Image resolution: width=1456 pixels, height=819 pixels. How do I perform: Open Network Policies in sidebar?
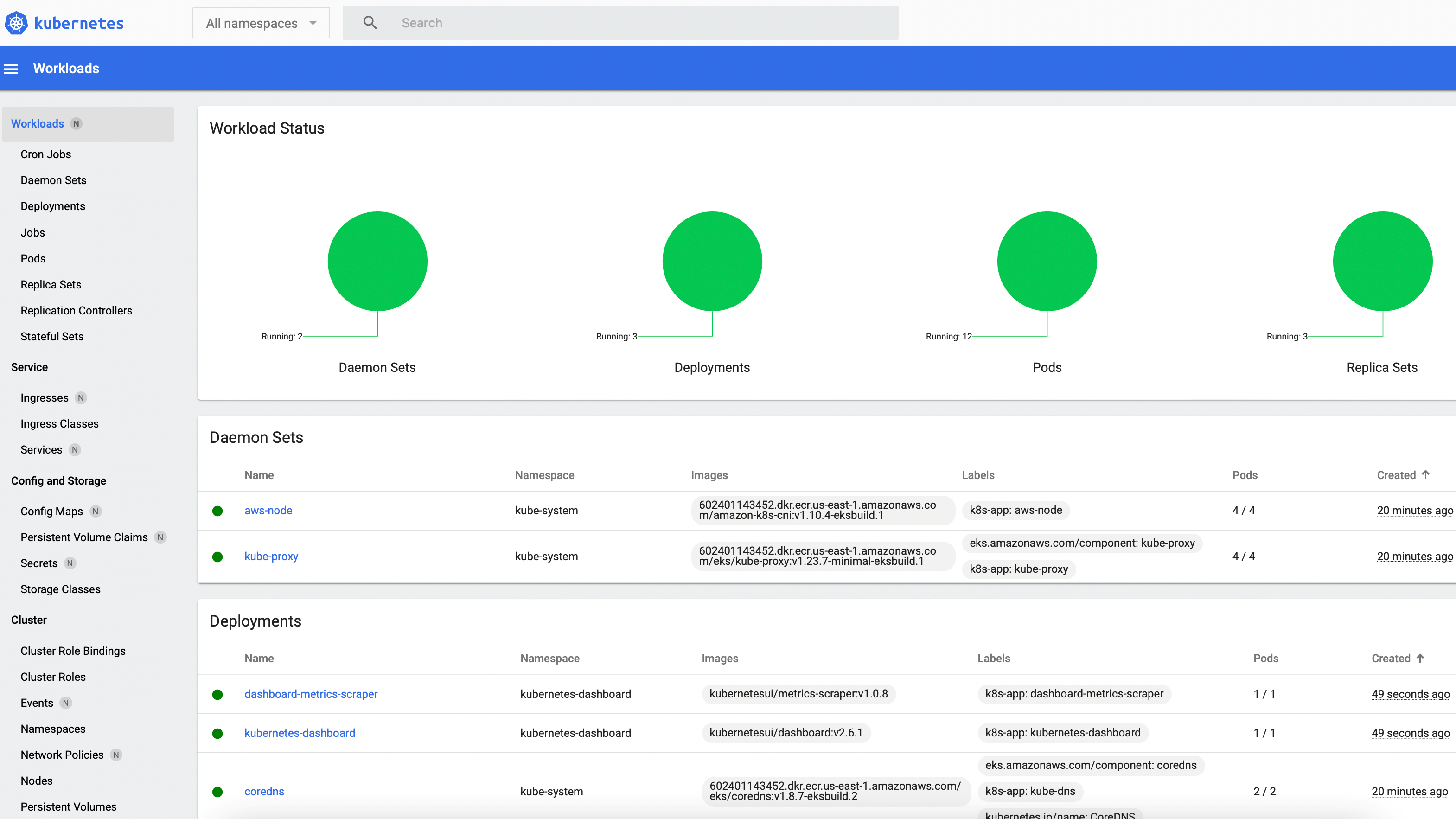pos(62,755)
